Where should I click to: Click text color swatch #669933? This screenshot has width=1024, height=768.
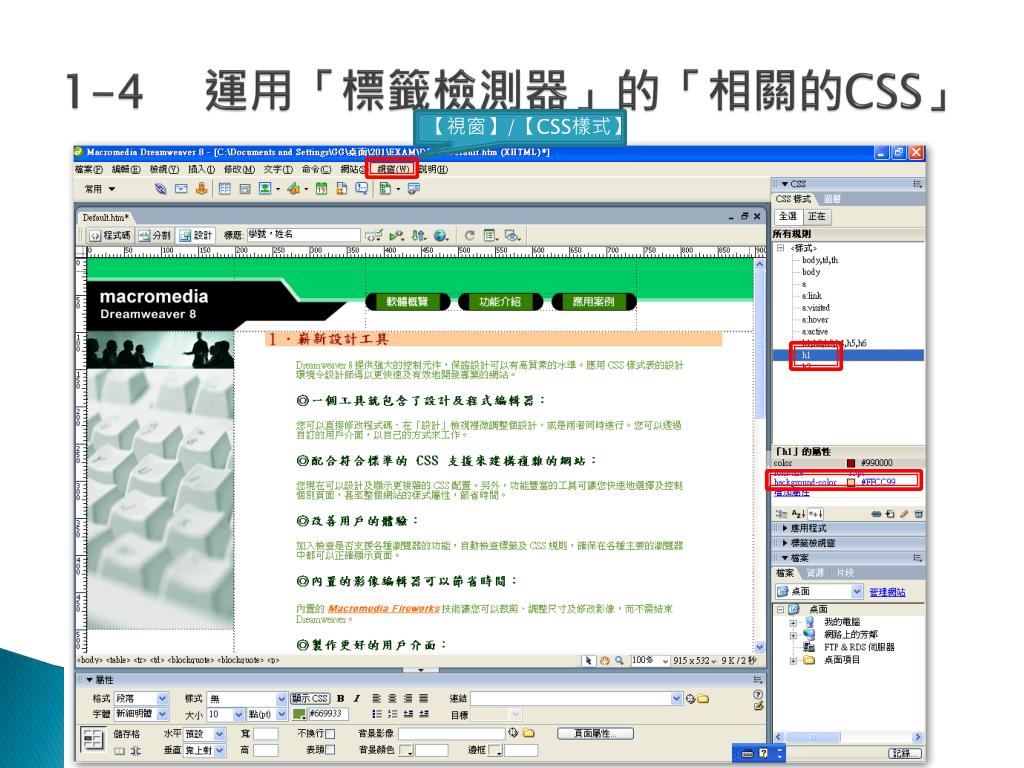tap(299, 714)
